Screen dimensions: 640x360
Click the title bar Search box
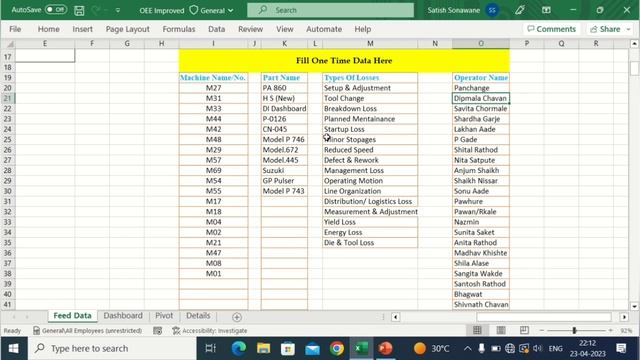[330, 10]
